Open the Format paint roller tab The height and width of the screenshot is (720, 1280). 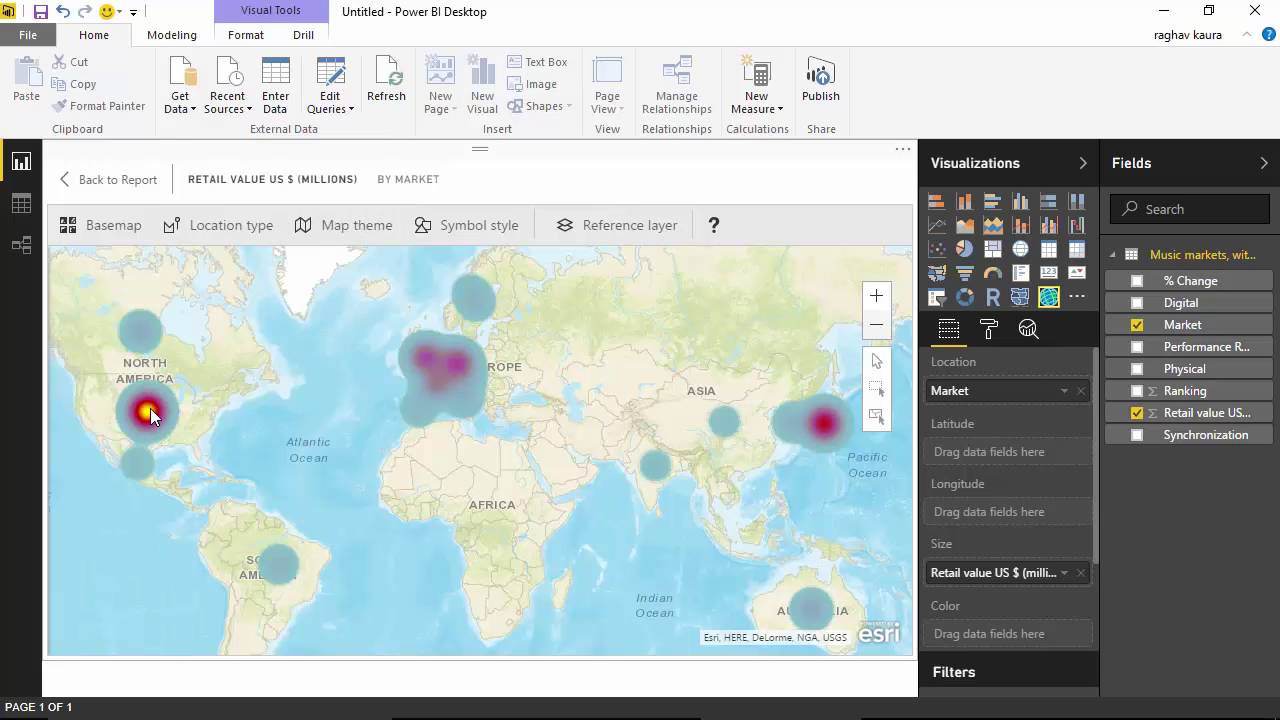(989, 329)
